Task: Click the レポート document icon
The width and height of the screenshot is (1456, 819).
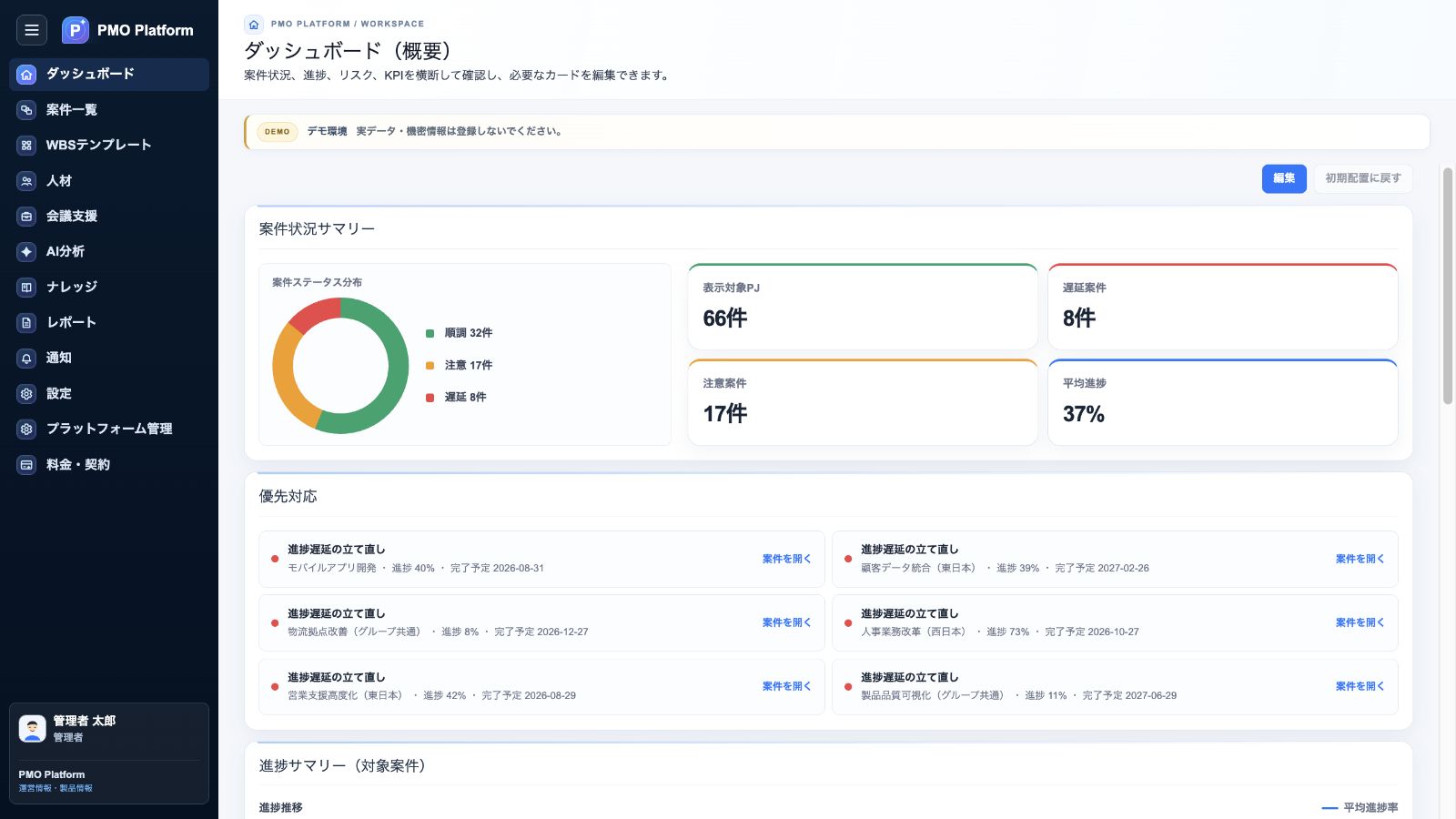Action: point(26,322)
